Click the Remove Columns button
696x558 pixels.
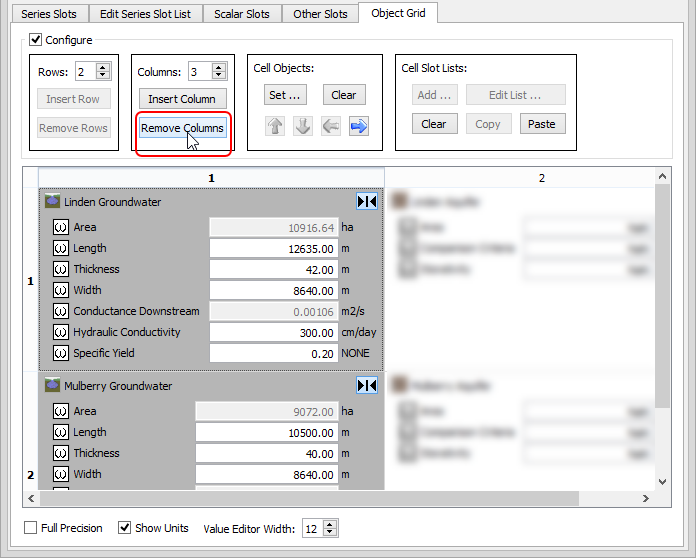(182, 128)
